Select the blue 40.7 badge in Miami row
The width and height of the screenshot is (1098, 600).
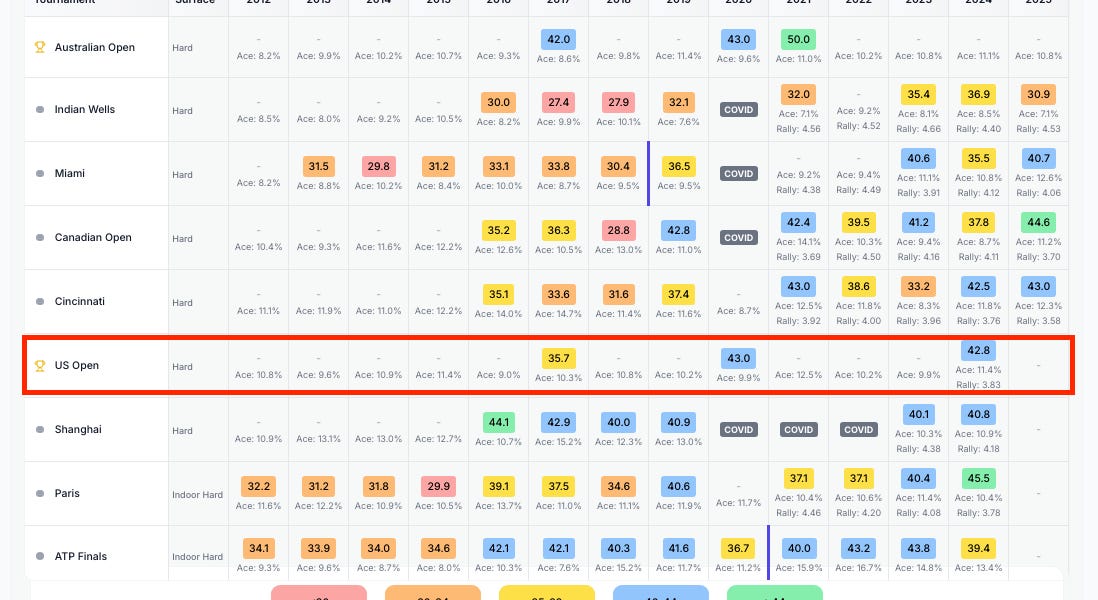1038,158
